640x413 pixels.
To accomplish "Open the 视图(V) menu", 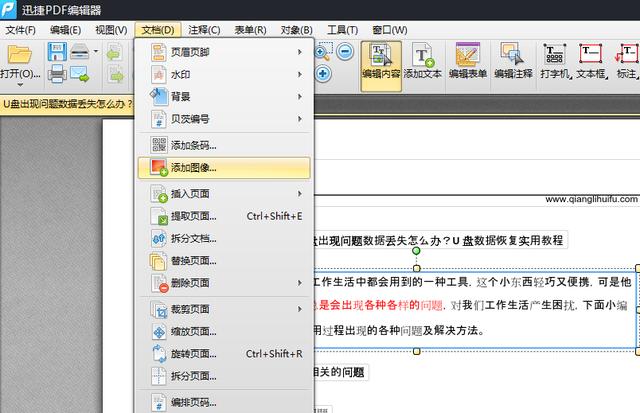I will click(111, 30).
